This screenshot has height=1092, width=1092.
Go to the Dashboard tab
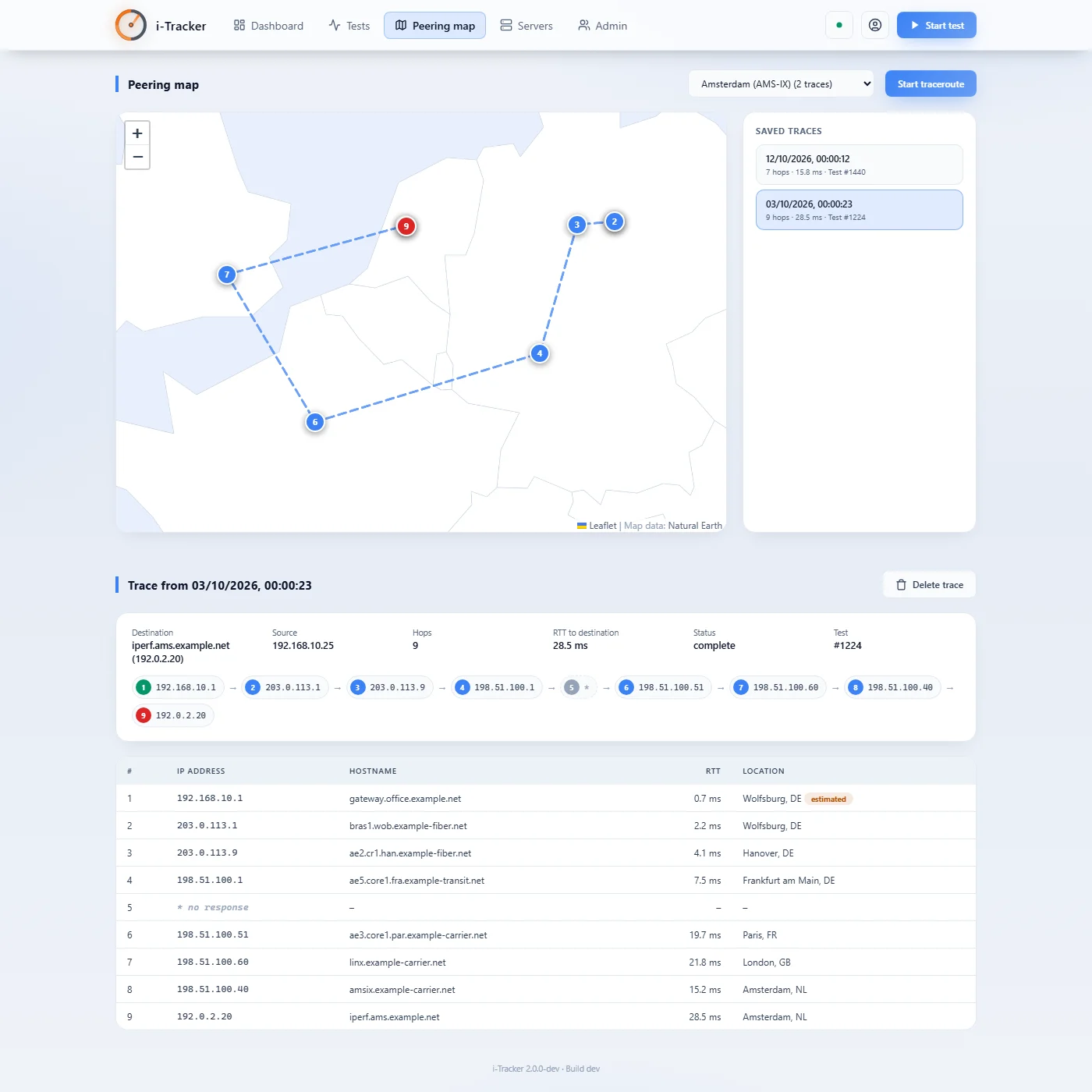click(x=268, y=26)
